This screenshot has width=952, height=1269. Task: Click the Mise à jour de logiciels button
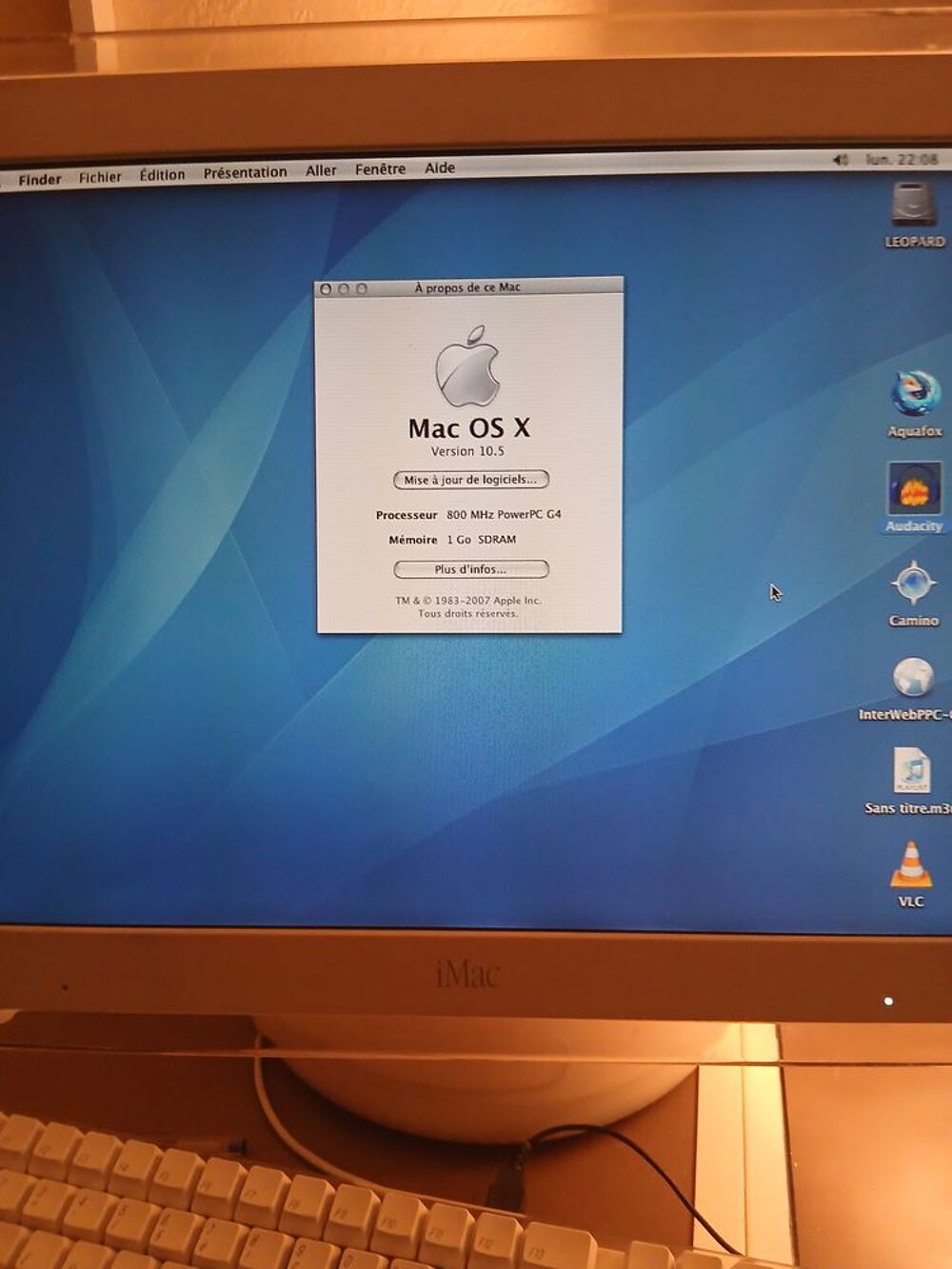tap(471, 480)
